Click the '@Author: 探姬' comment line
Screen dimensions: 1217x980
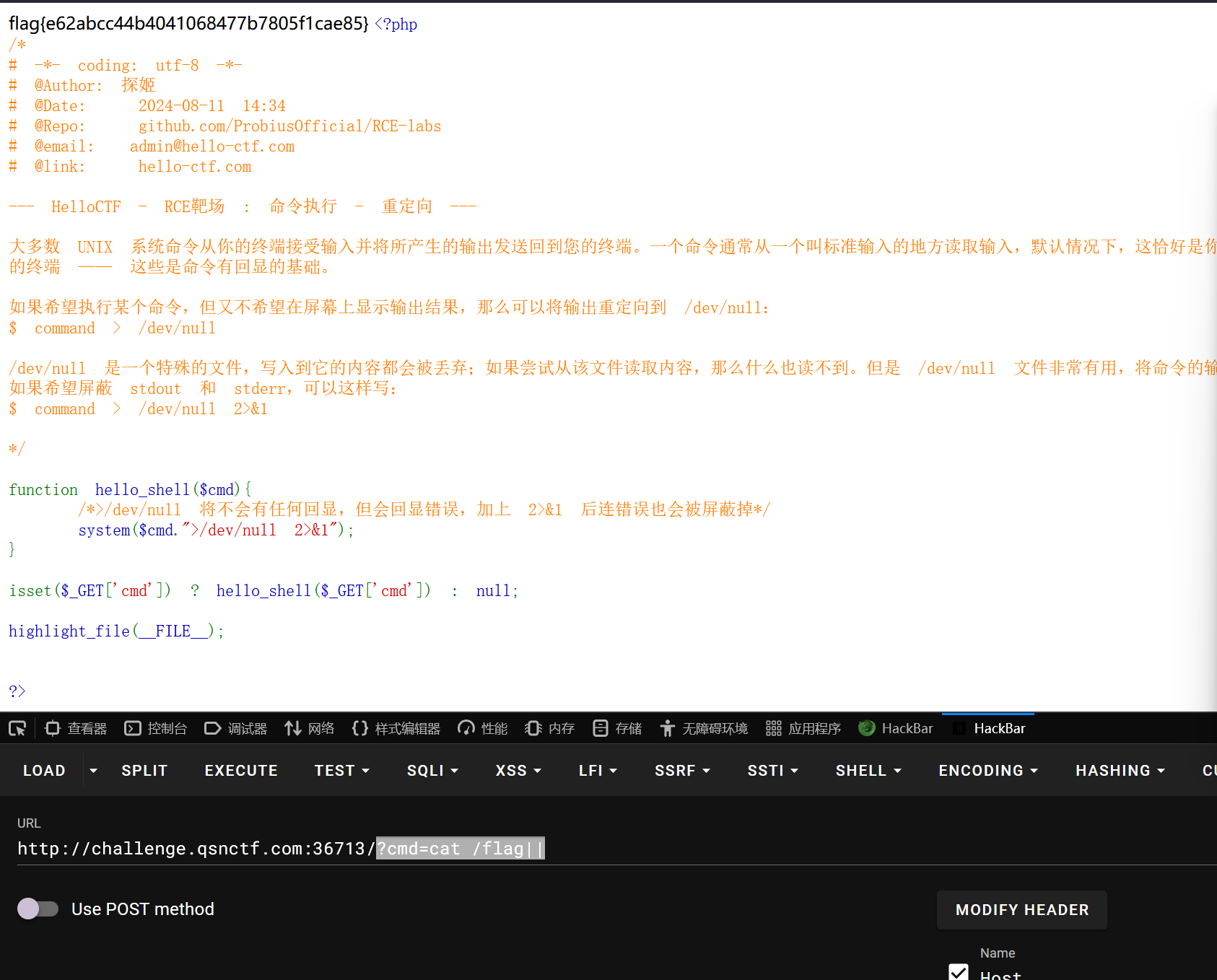click(x=82, y=86)
